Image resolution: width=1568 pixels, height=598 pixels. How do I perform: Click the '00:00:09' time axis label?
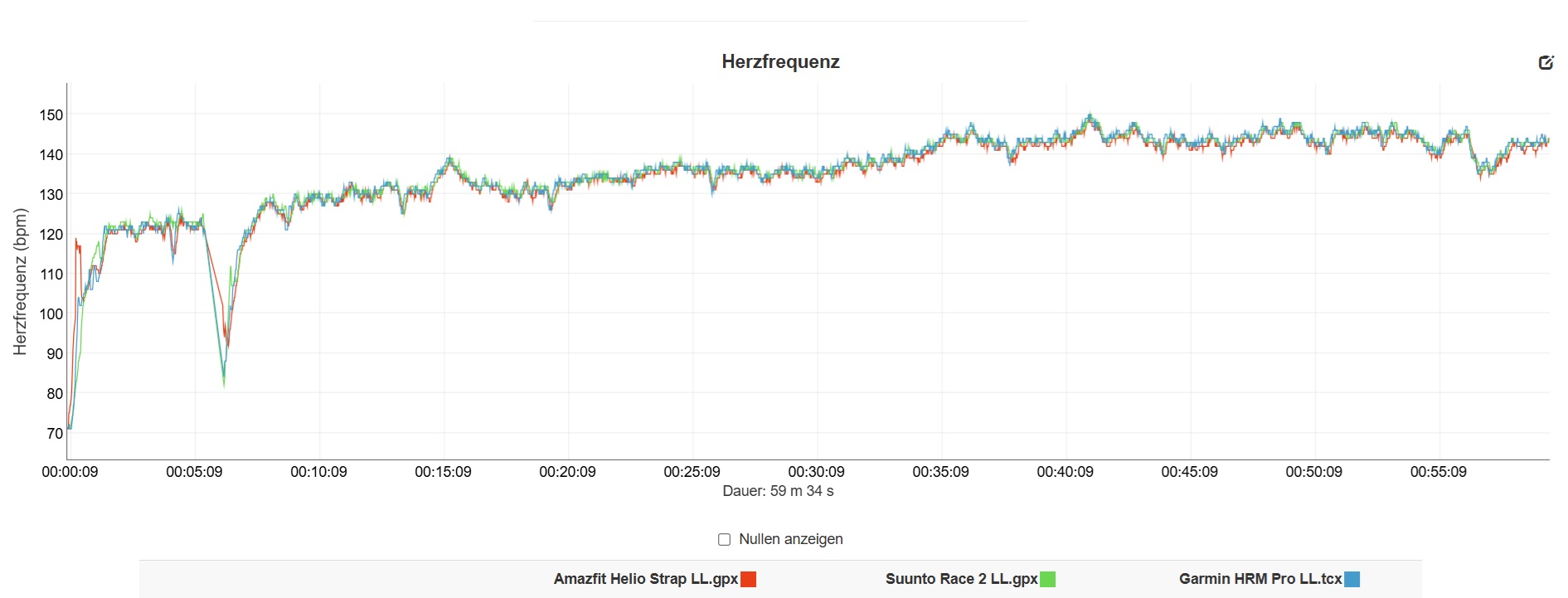click(70, 472)
